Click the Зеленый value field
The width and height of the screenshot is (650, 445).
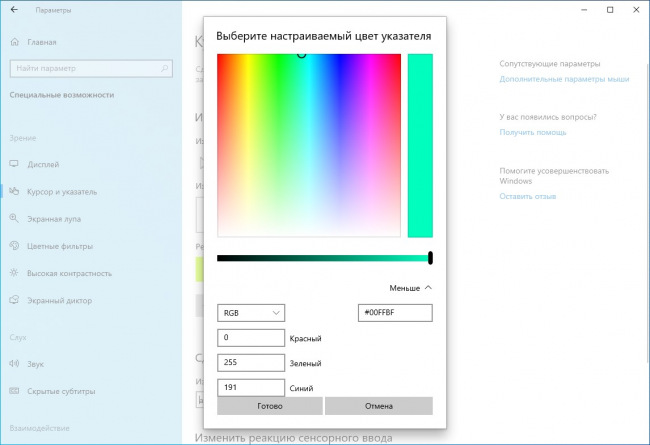click(x=251, y=362)
